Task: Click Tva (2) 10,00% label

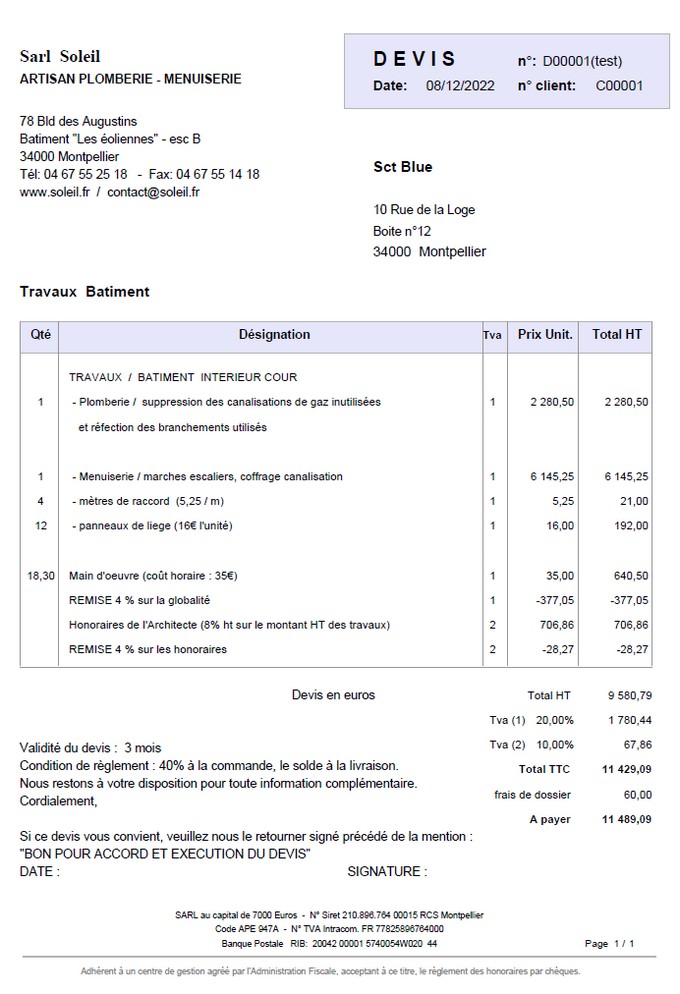Action: click(x=531, y=745)
